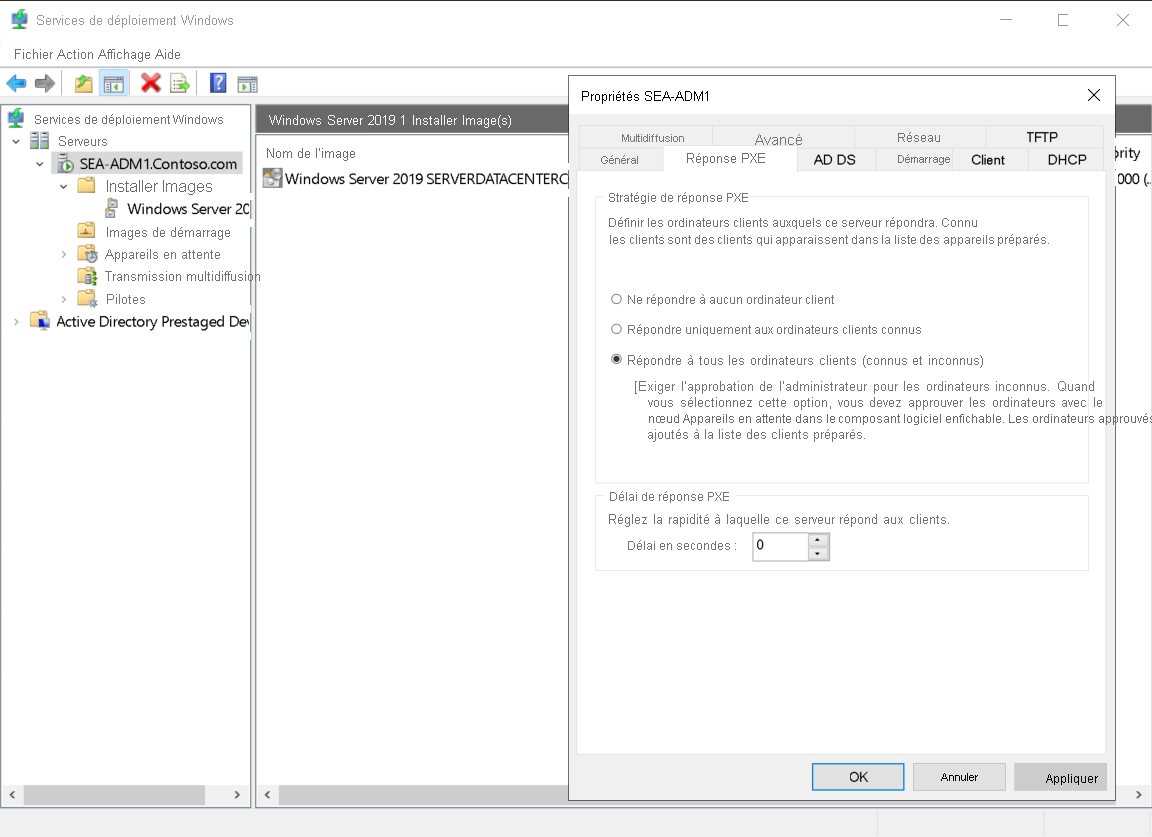Click the OK button

[857, 776]
